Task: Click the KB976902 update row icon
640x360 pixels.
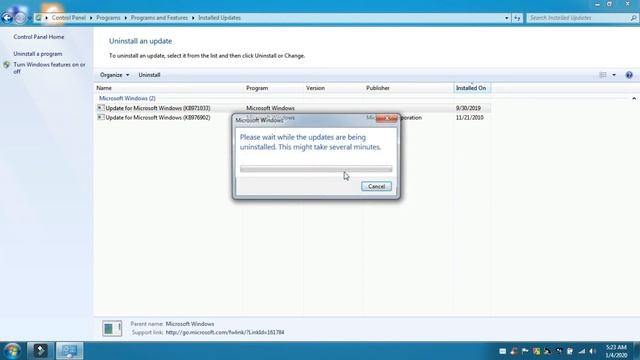Action: point(100,118)
